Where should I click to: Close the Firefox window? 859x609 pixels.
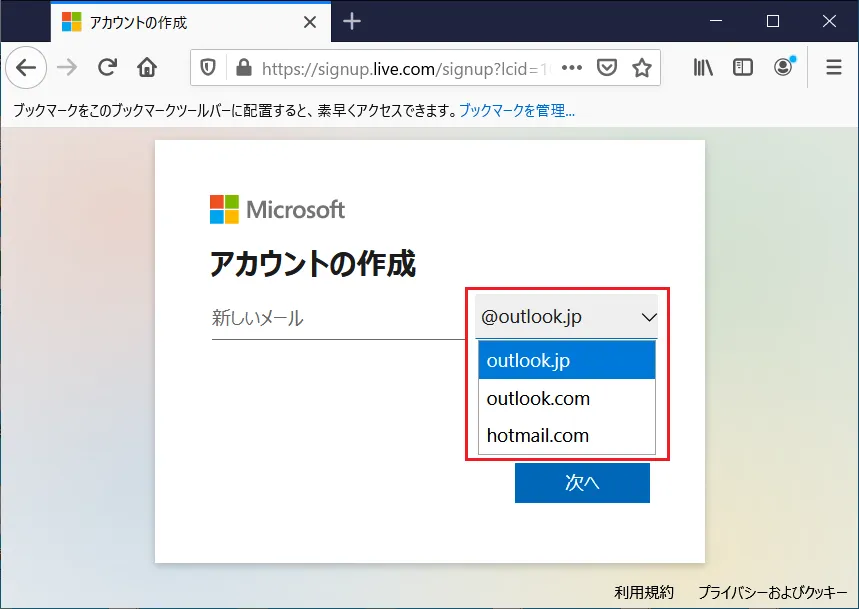coord(829,21)
